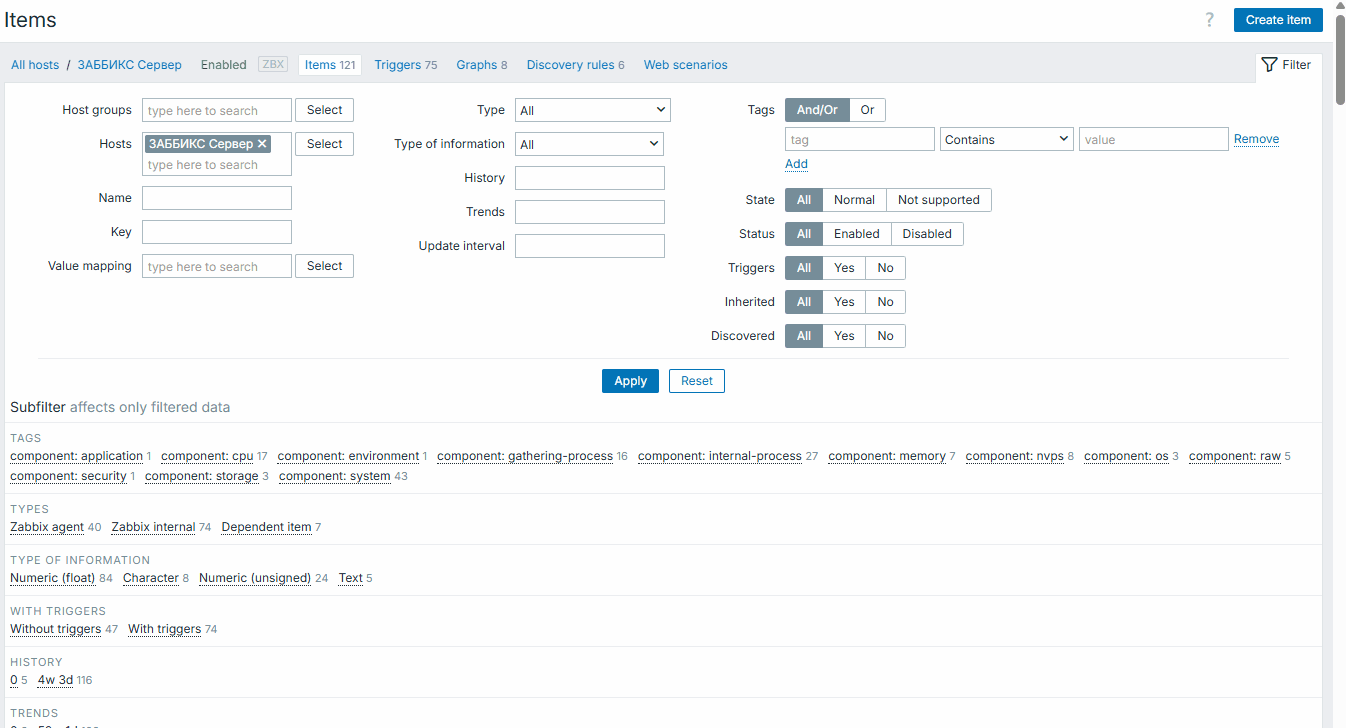Expand Type of information dropdown
This screenshot has width=1346, height=728.
pos(589,144)
